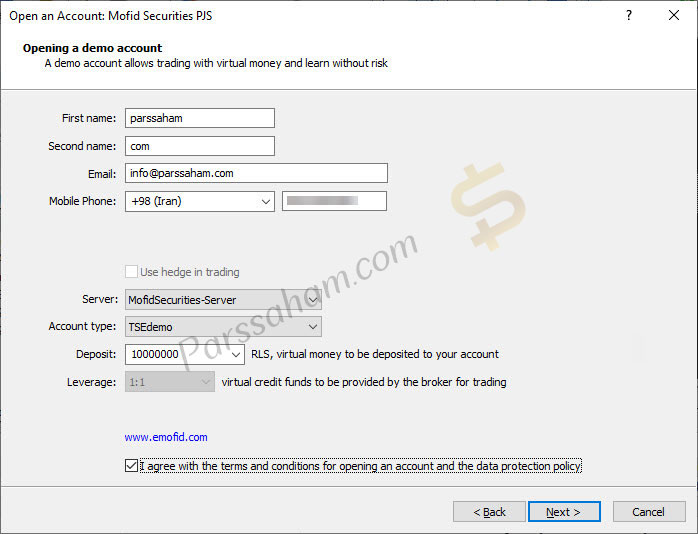Click the help question mark icon

click(629, 16)
